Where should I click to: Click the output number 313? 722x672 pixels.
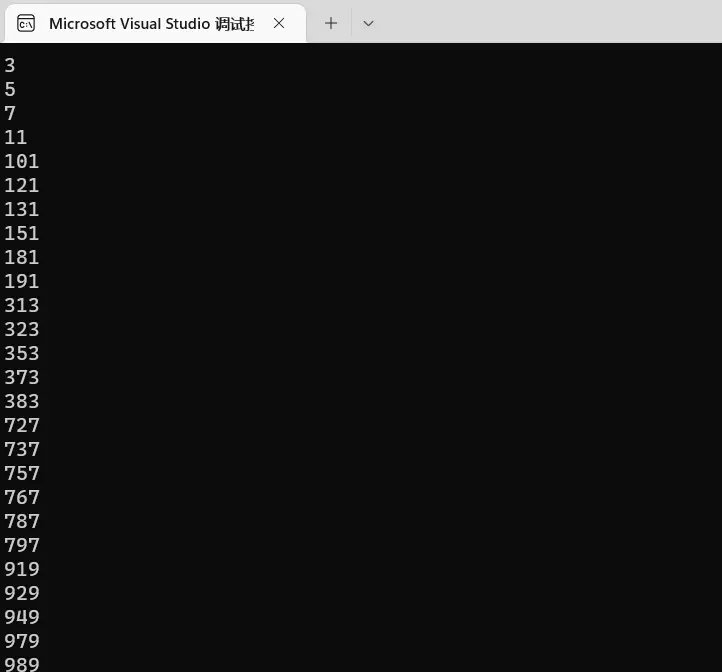pos(22,305)
